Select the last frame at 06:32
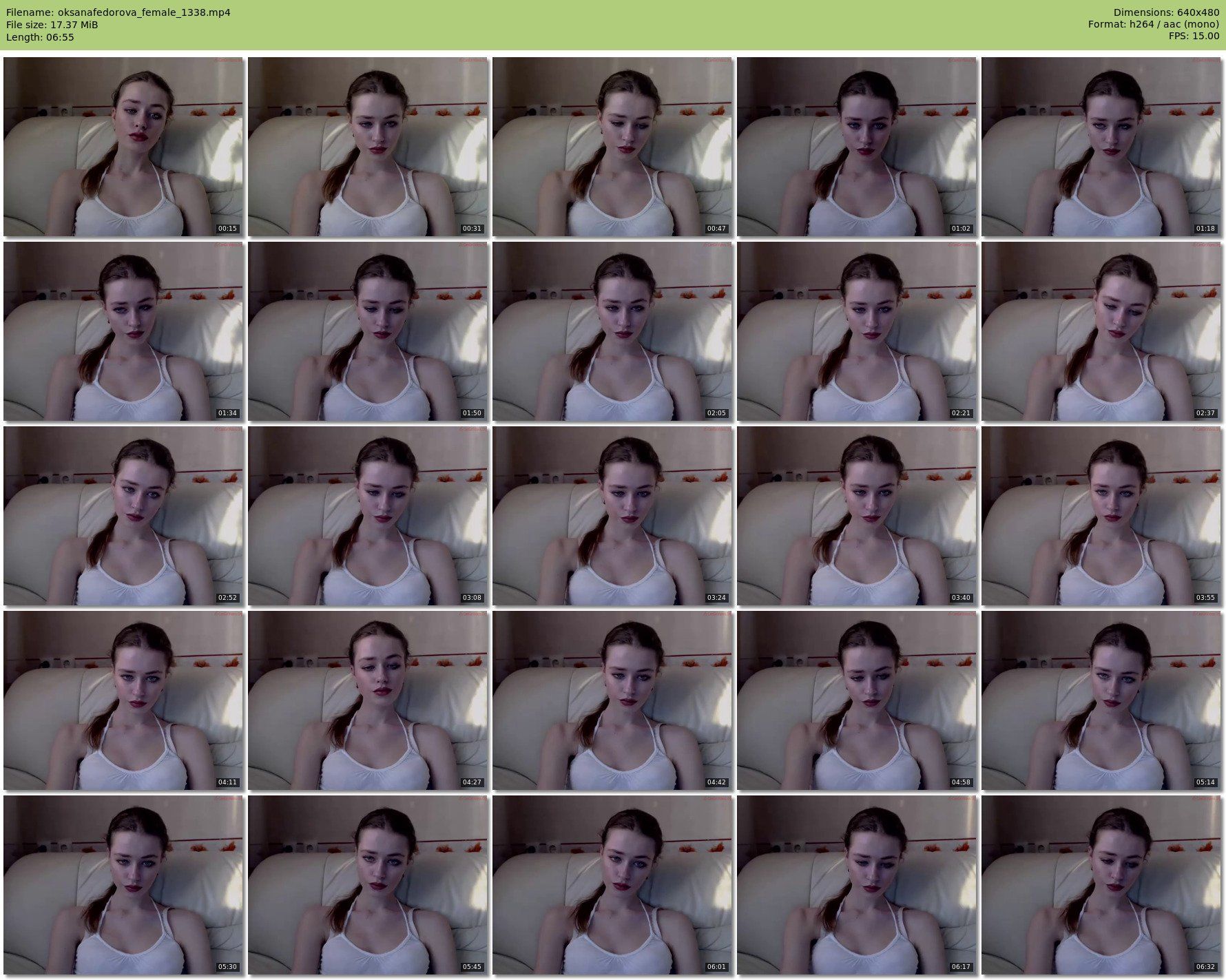1226x980 pixels. coord(1101,885)
